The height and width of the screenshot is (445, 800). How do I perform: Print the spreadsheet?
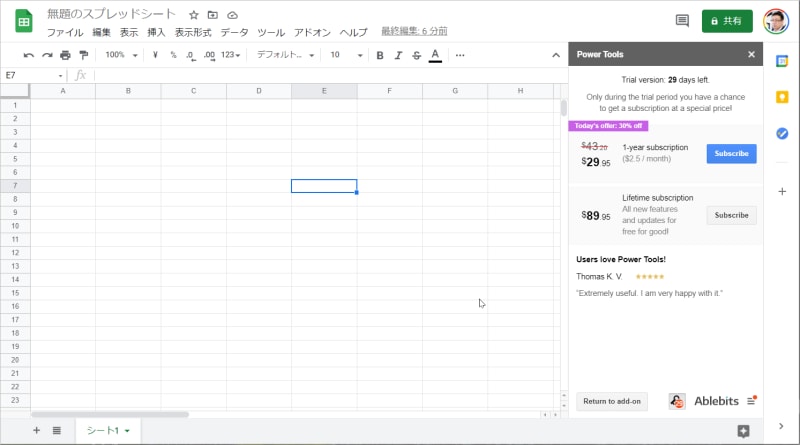coord(65,55)
